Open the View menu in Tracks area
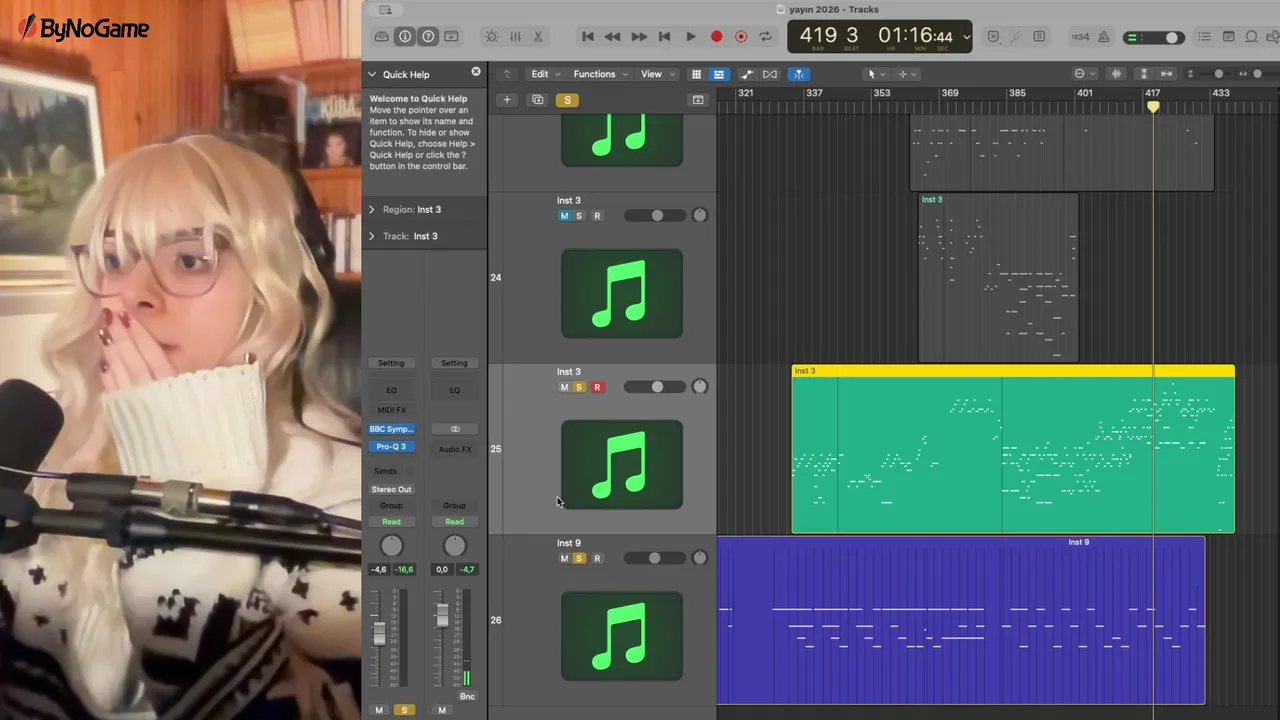The height and width of the screenshot is (720, 1280). [x=656, y=74]
